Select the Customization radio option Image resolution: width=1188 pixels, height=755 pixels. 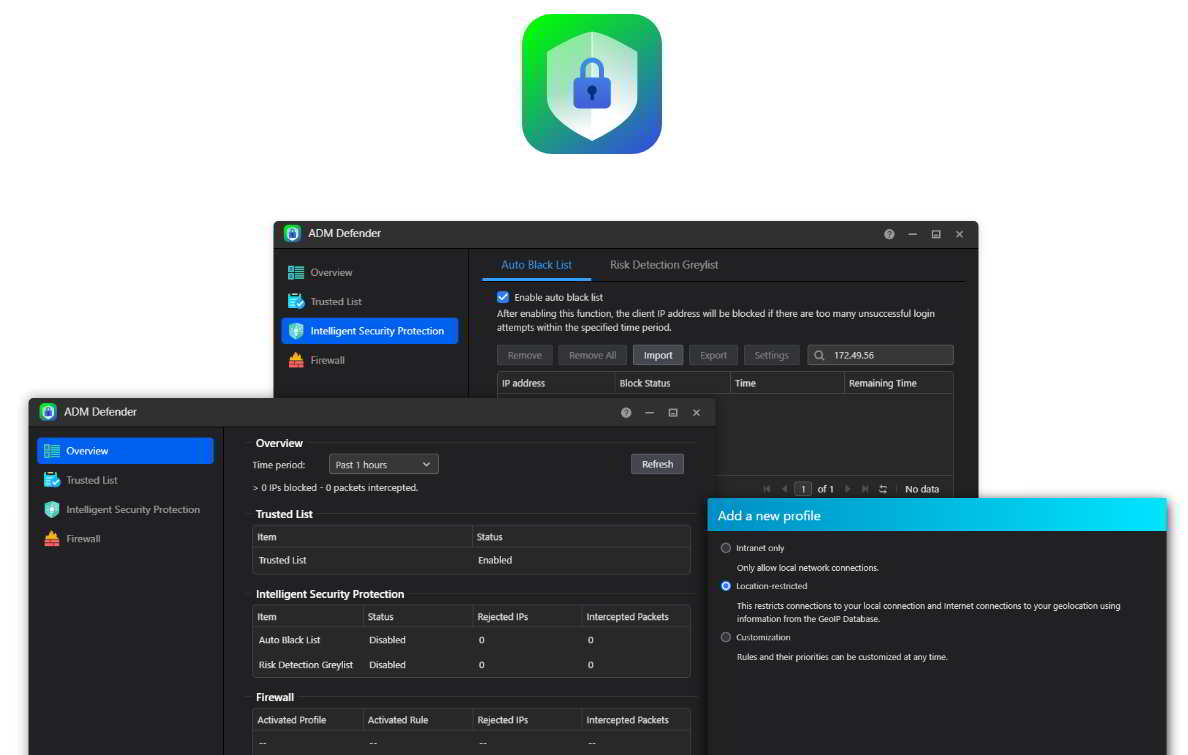click(x=726, y=637)
